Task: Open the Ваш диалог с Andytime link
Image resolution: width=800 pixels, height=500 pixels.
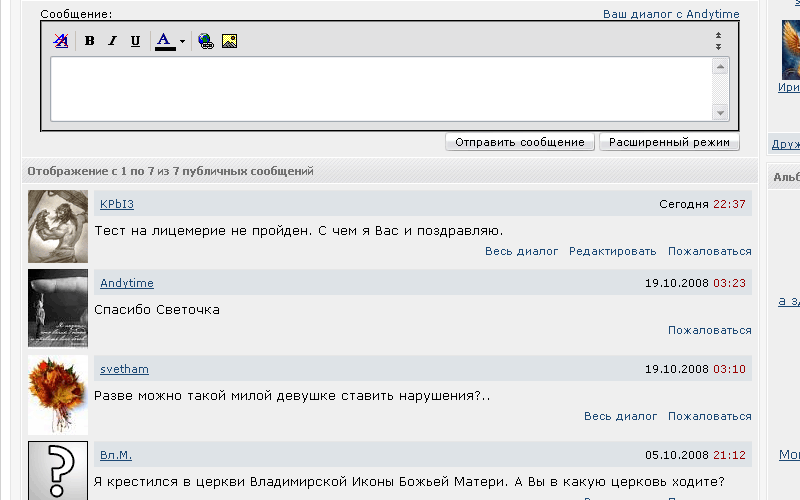Action: pos(671,14)
